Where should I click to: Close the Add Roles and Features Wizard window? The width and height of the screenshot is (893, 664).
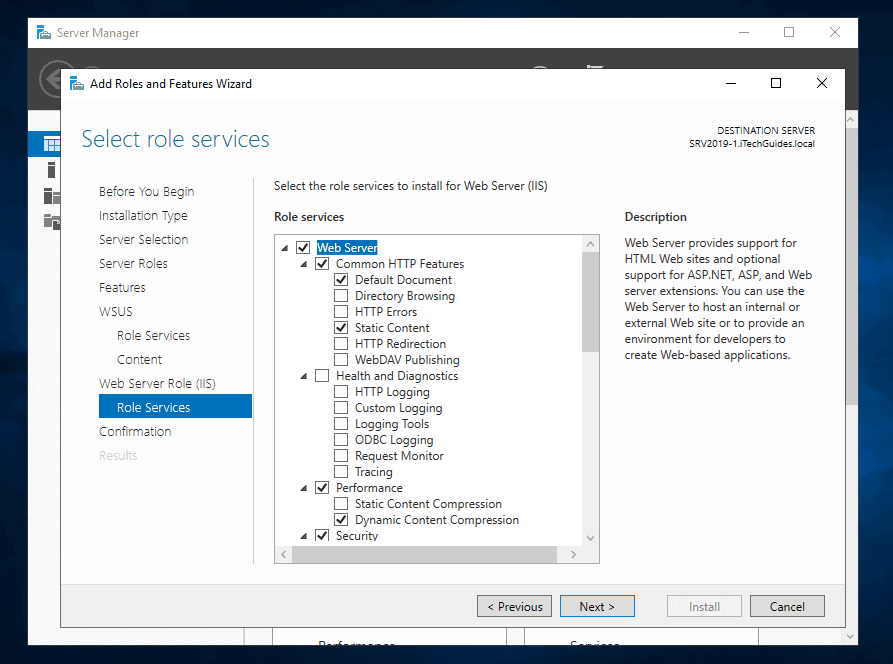click(822, 83)
